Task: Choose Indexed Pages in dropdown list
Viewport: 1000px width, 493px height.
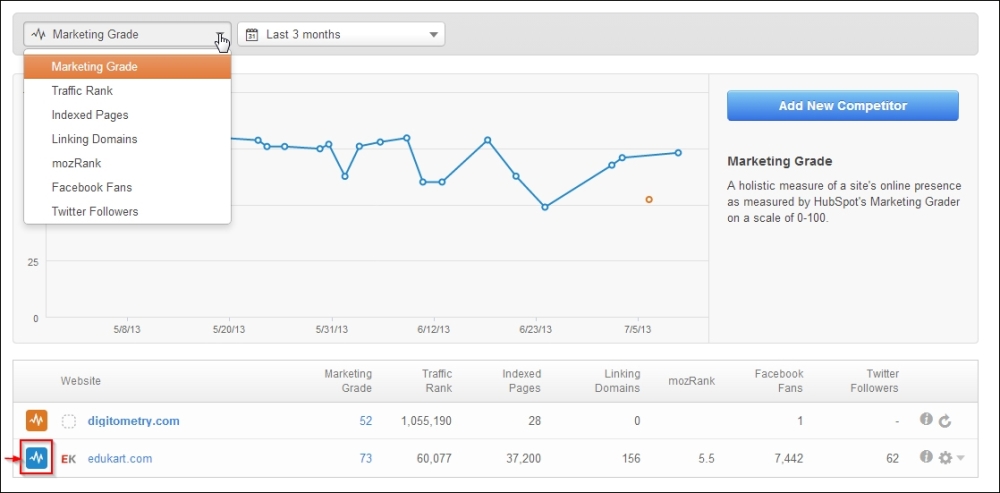Action: tap(90, 115)
